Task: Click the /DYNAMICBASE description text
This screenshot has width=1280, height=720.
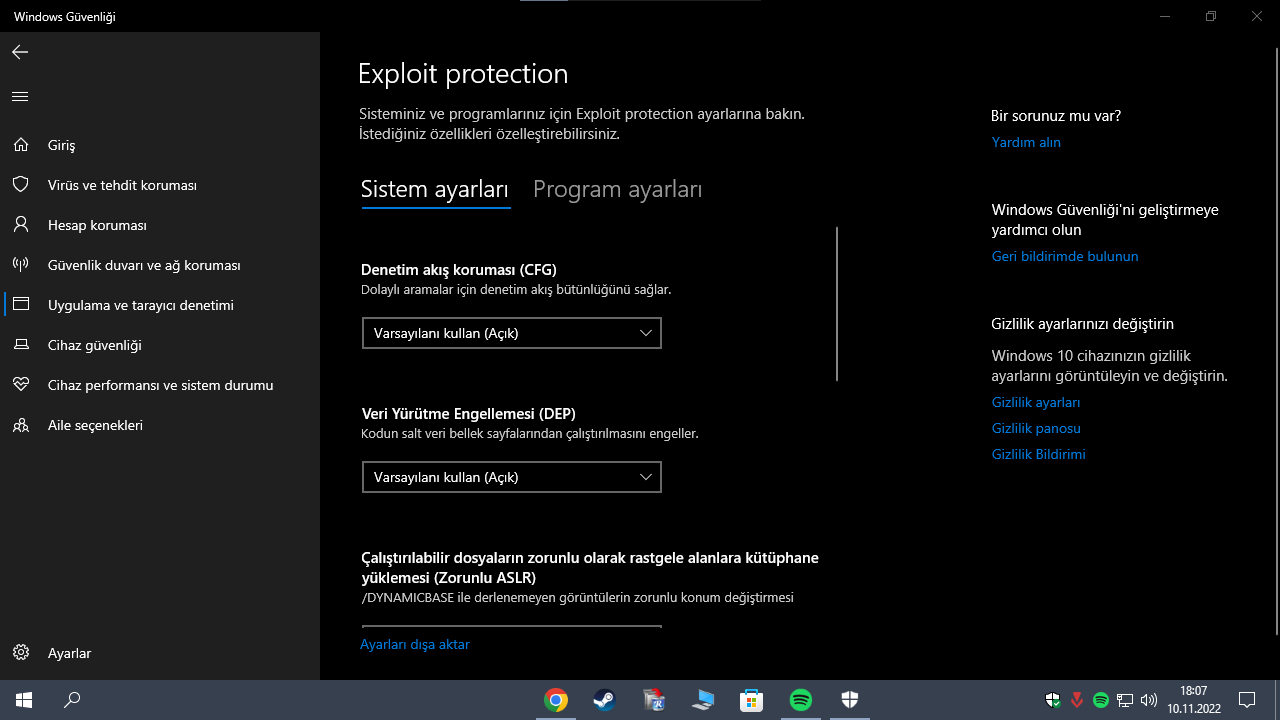Action: click(x=577, y=598)
